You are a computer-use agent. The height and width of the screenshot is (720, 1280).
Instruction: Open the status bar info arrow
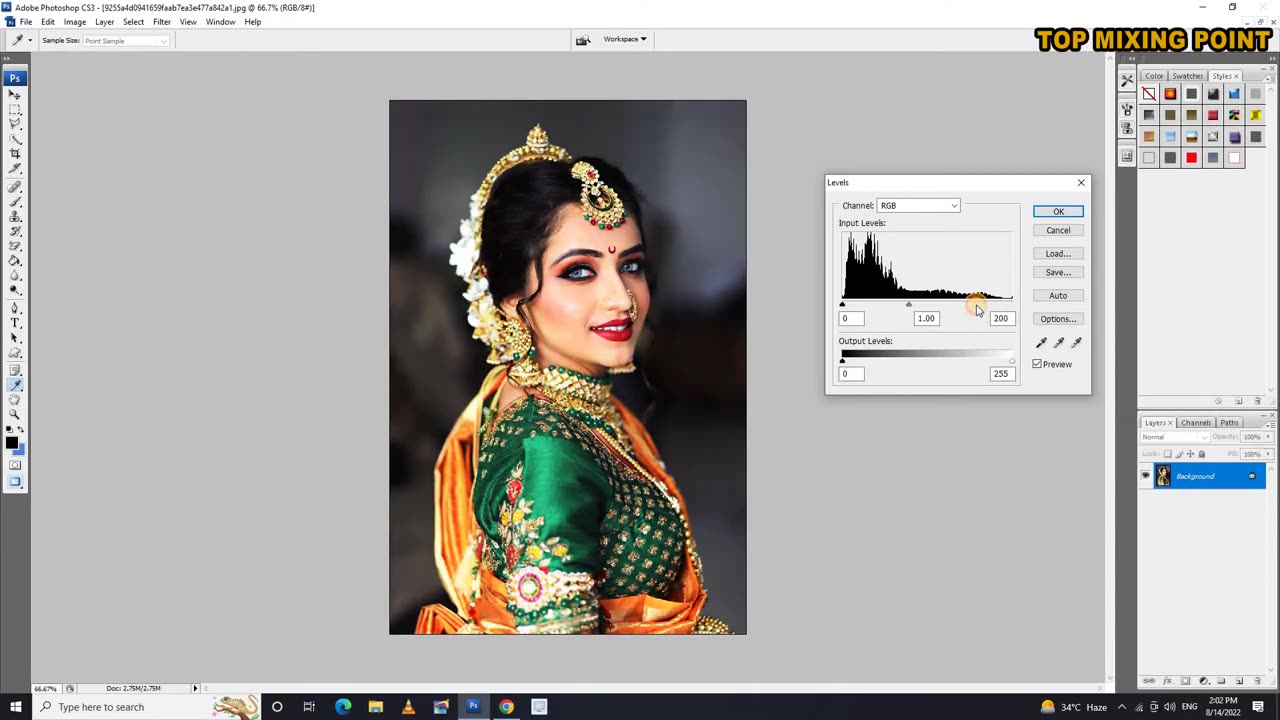(195, 688)
